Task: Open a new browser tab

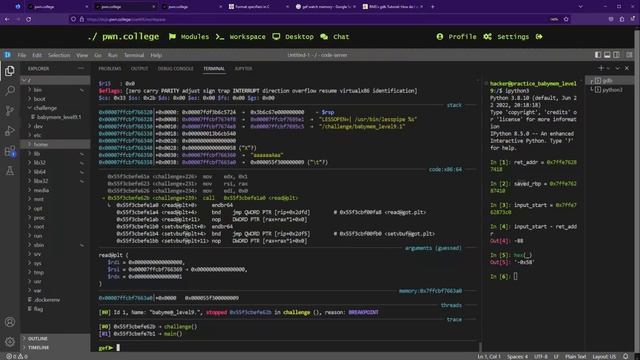Action: pyautogui.click(x=433, y=7)
